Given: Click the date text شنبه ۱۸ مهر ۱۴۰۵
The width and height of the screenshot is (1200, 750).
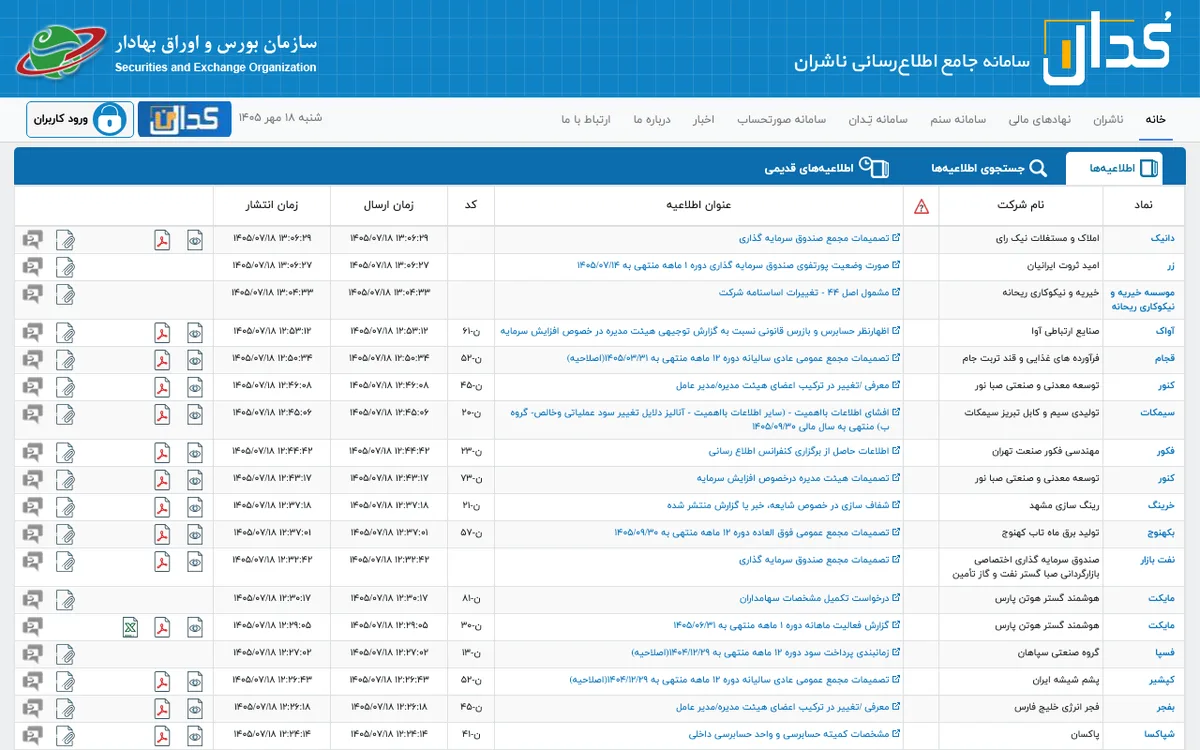Looking at the screenshot, I should pyautogui.click(x=280, y=118).
